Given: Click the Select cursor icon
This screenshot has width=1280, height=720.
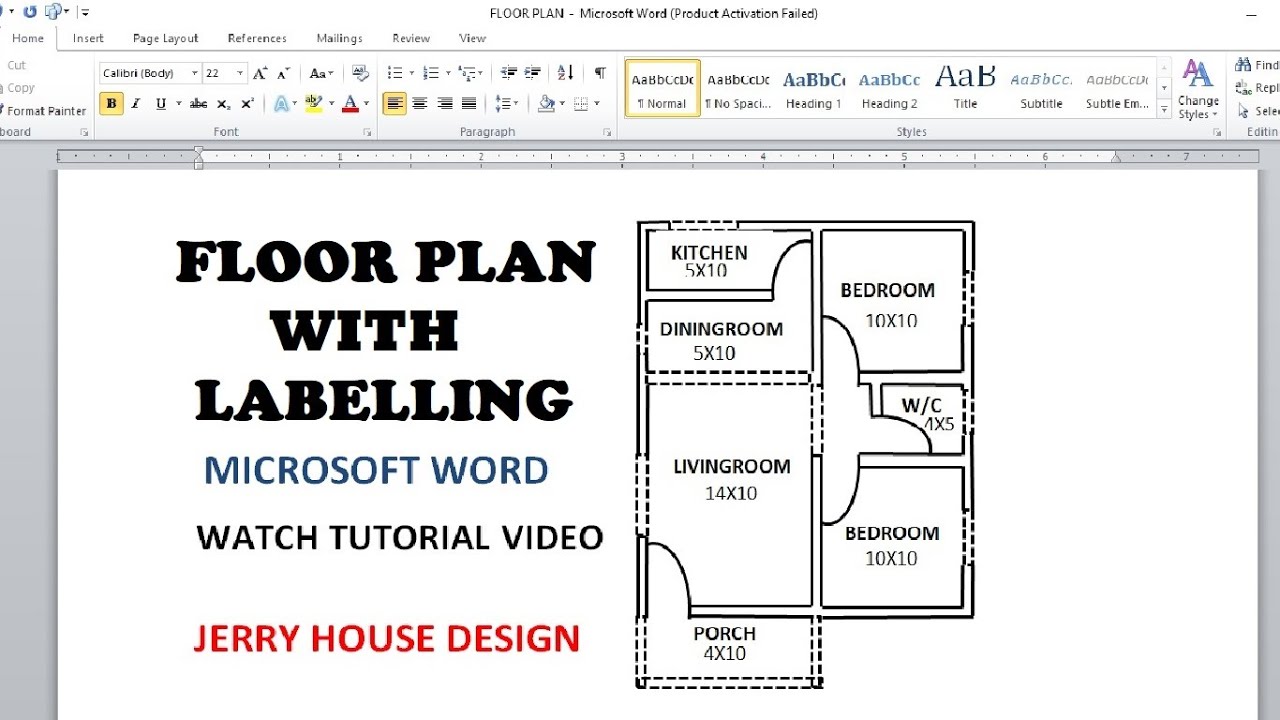Looking at the screenshot, I should tap(1244, 111).
